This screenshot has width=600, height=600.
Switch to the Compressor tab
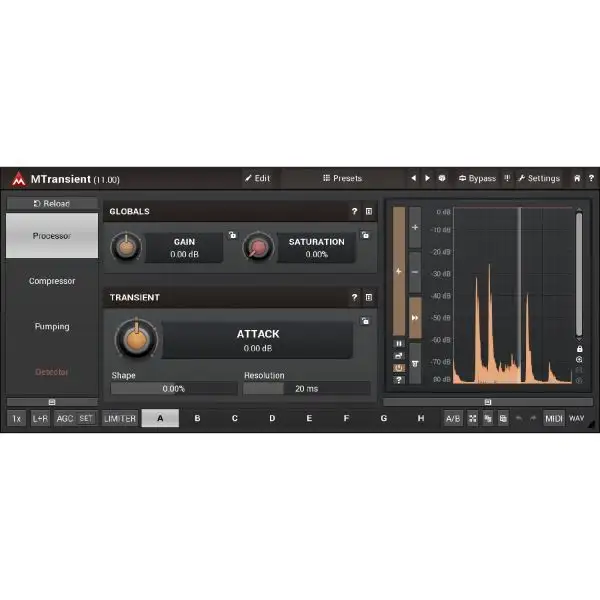click(52, 281)
